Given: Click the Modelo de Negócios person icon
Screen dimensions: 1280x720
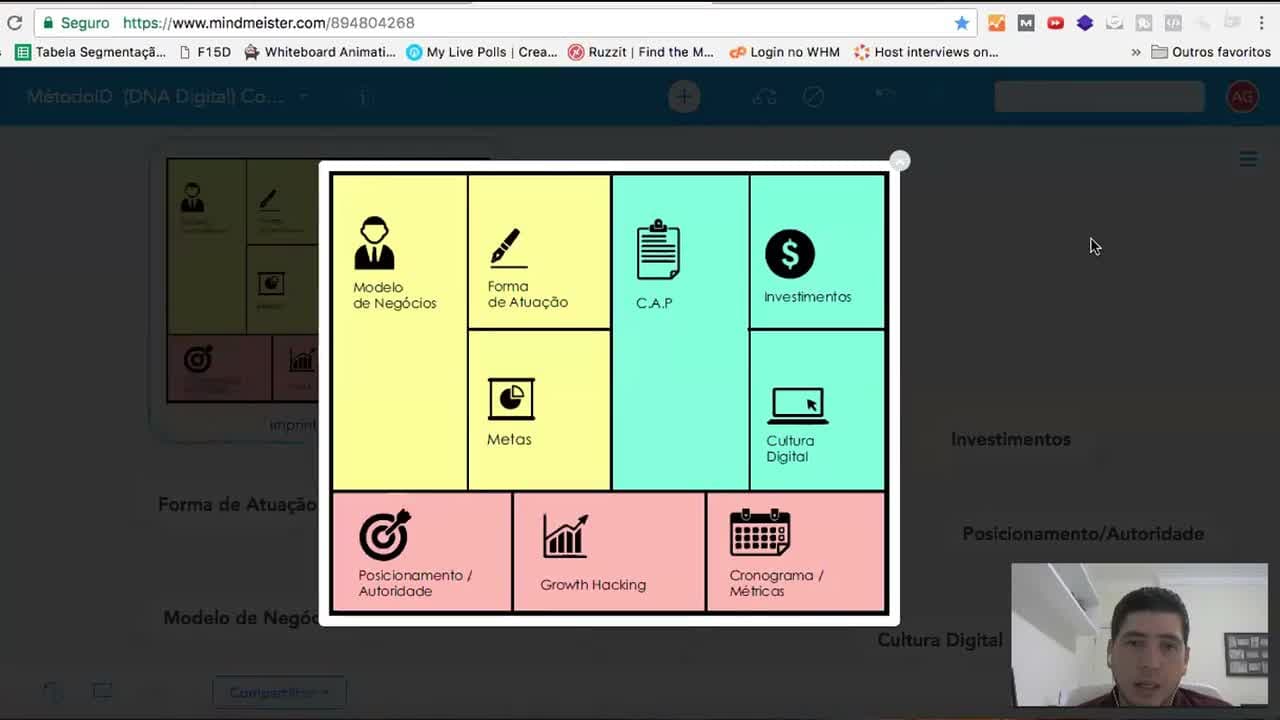Looking at the screenshot, I should [374, 243].
